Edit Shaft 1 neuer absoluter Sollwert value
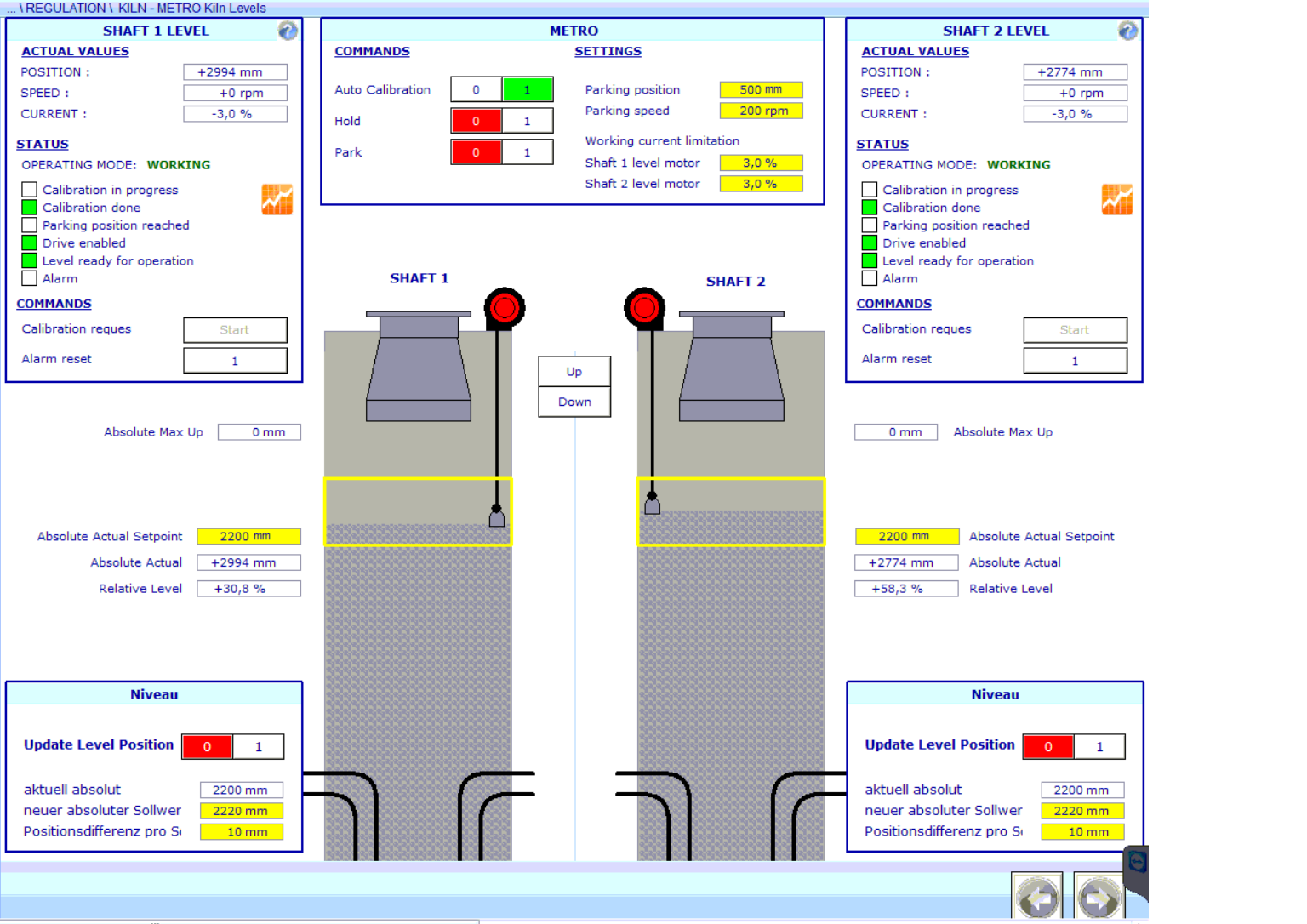This screenshot has height=924, width=1307. (241, 811)
